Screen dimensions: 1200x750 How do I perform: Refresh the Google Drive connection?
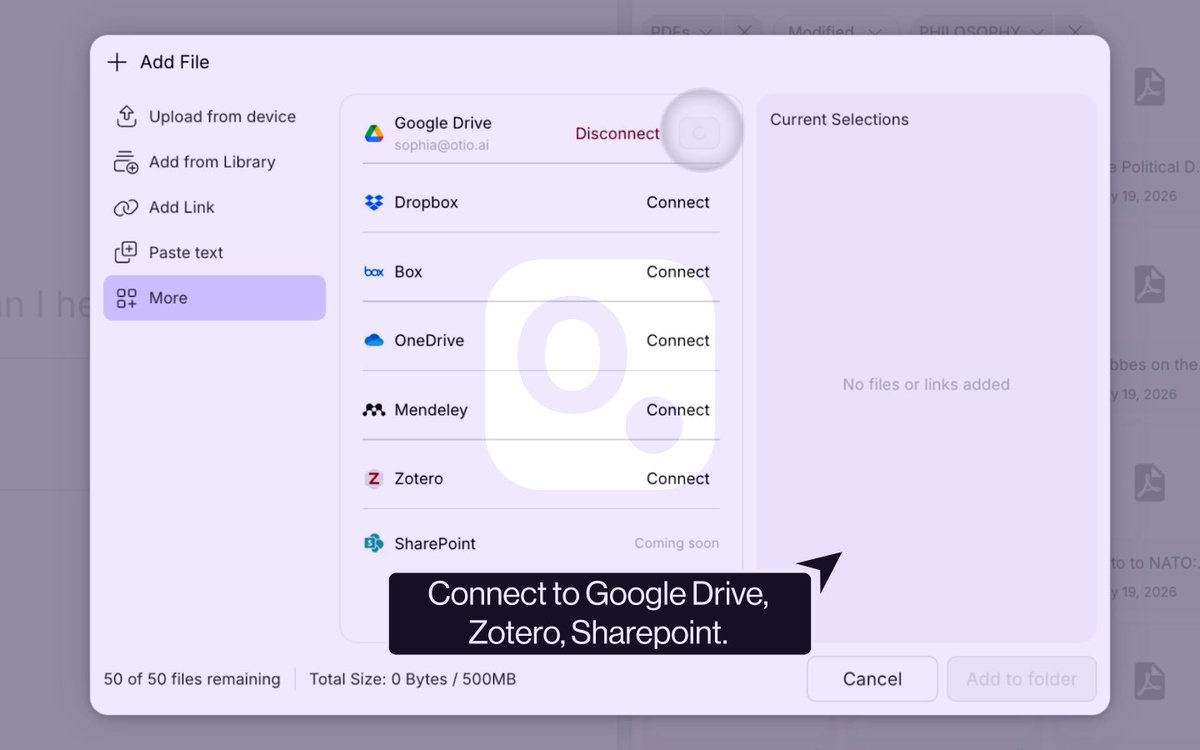(x=699, y=132)
